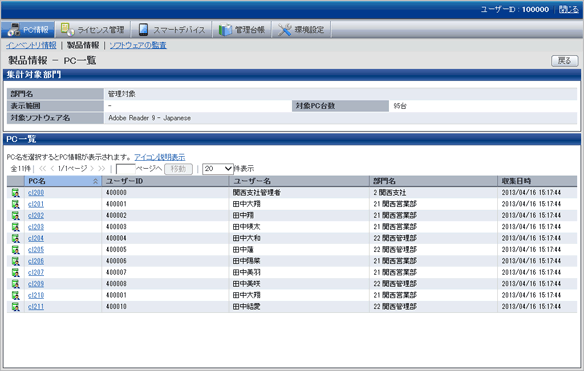Sort by the 収集日時 column header
This screenshot has height=371, width=584.
537,181
